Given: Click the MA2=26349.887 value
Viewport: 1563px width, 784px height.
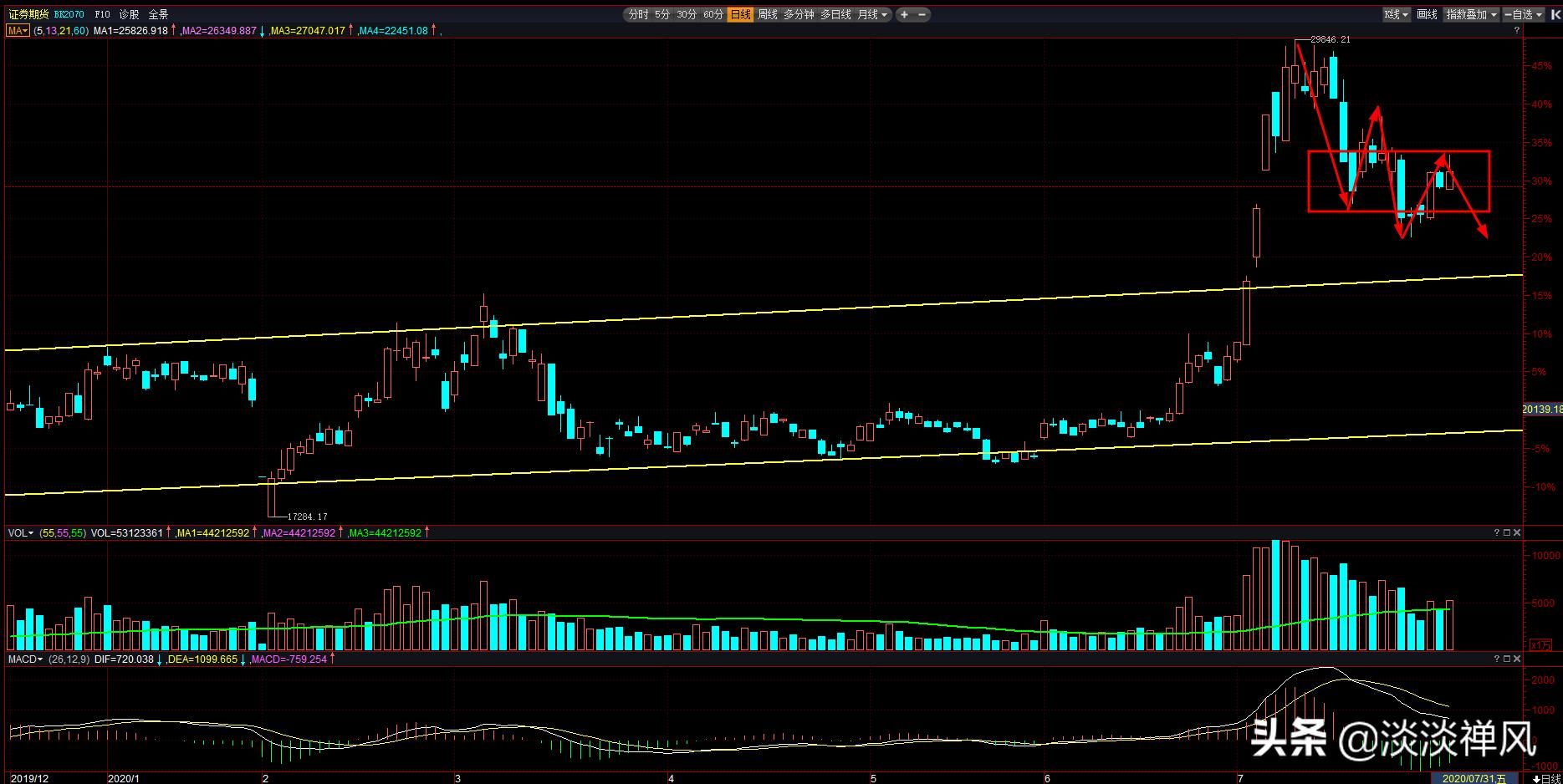Looking at the screenshot, I should click(219, 31).
